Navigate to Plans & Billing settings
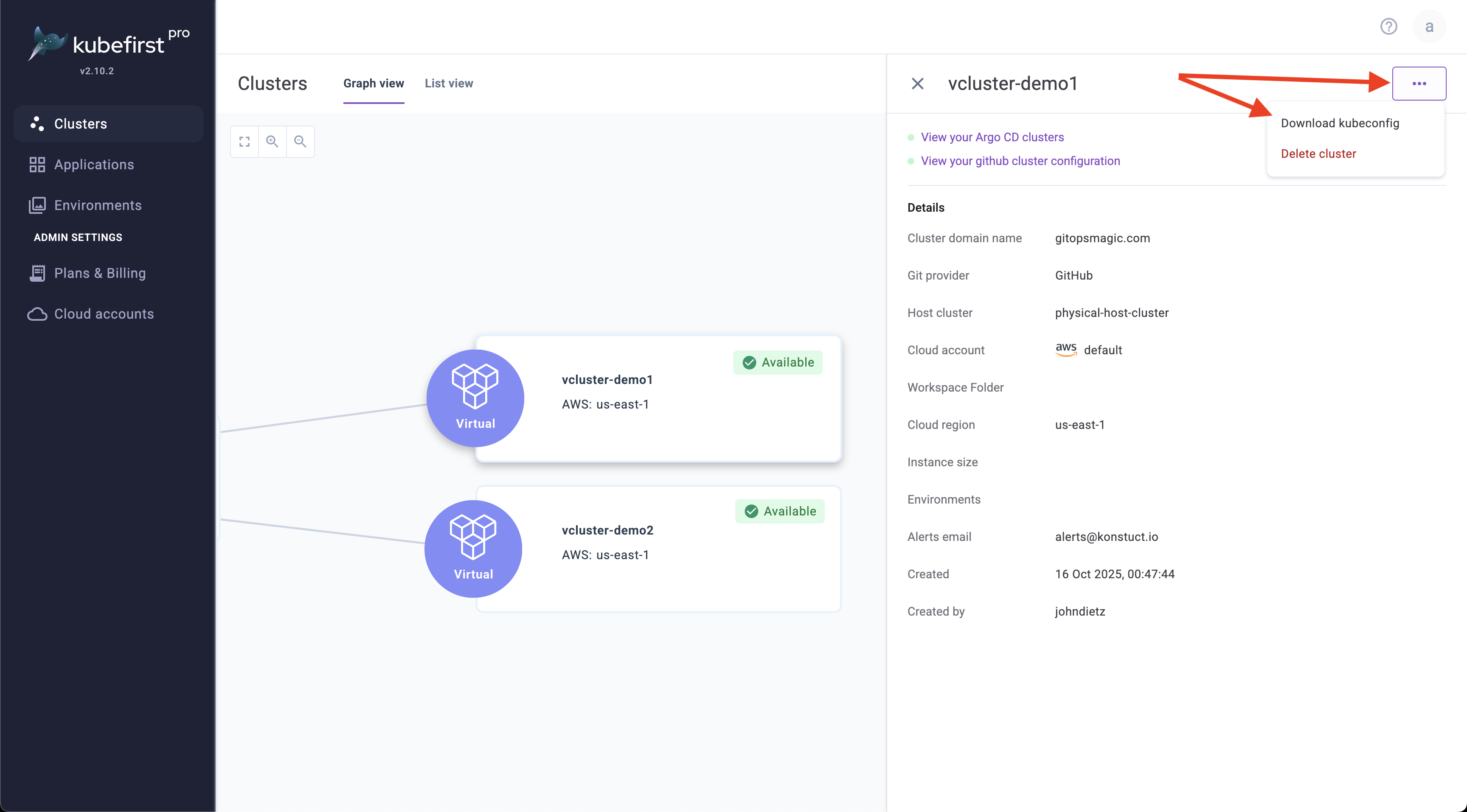The height and width of the screenshot is (812, 1467). click(x=100, y=273)
